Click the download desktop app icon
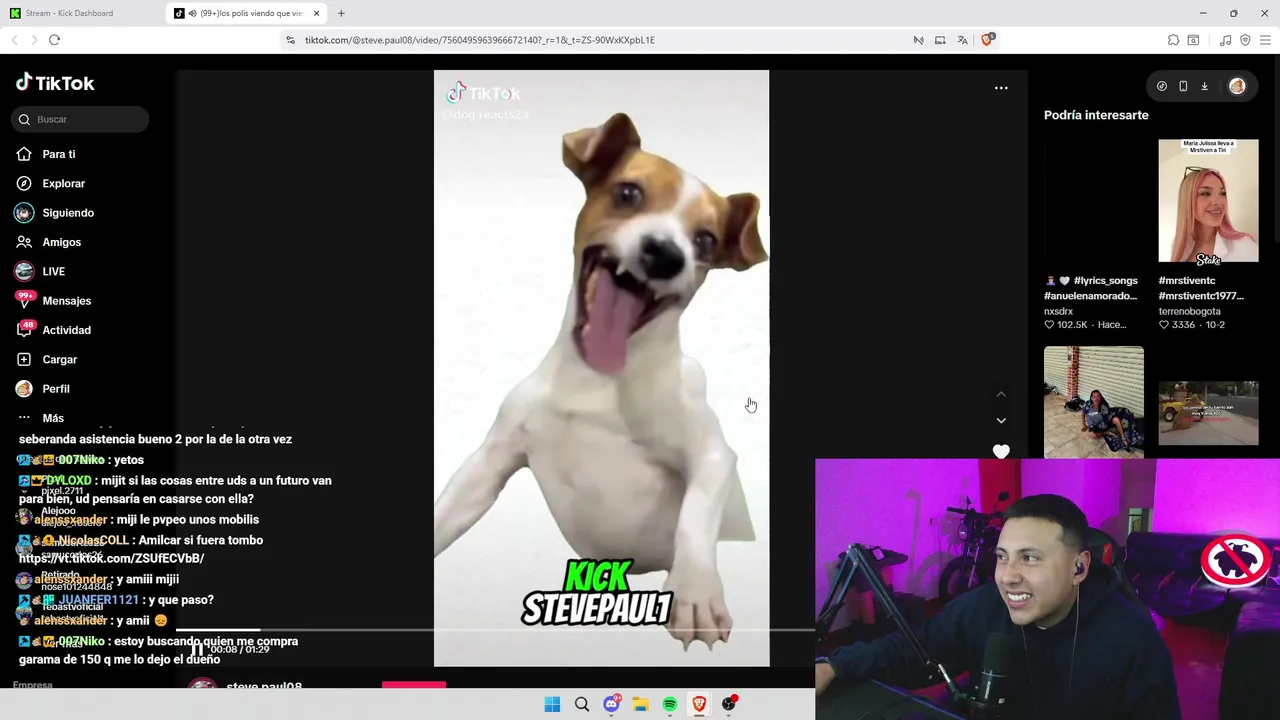This screenshot has width=1280, height=720. coord(1204,86)
